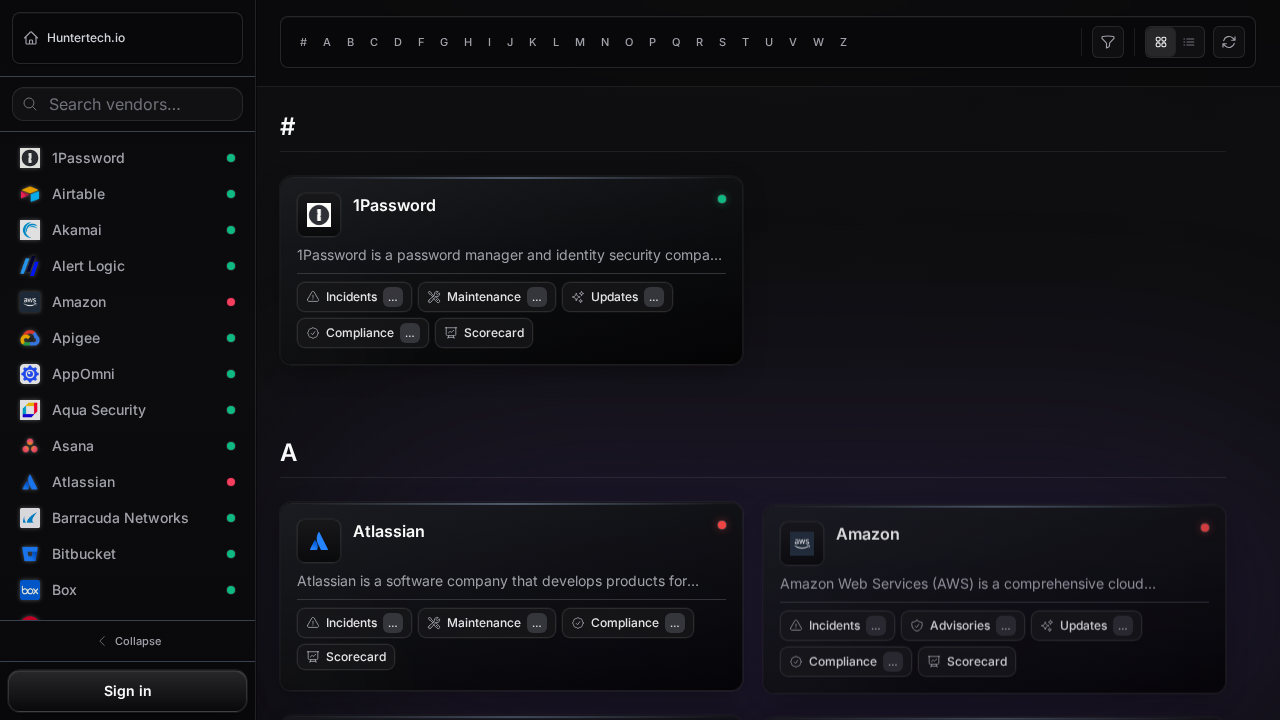The width and height of the screenshot is (1280, 720).
Task: Switch to grid view layout
Action: point(1160,42)
